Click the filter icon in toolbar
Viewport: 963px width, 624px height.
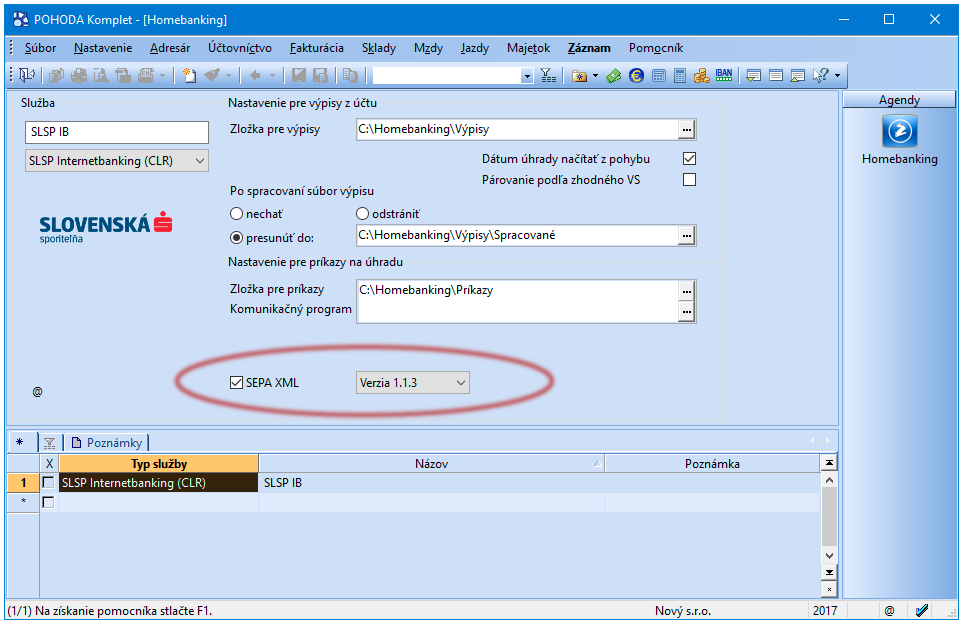coord(548,76)
